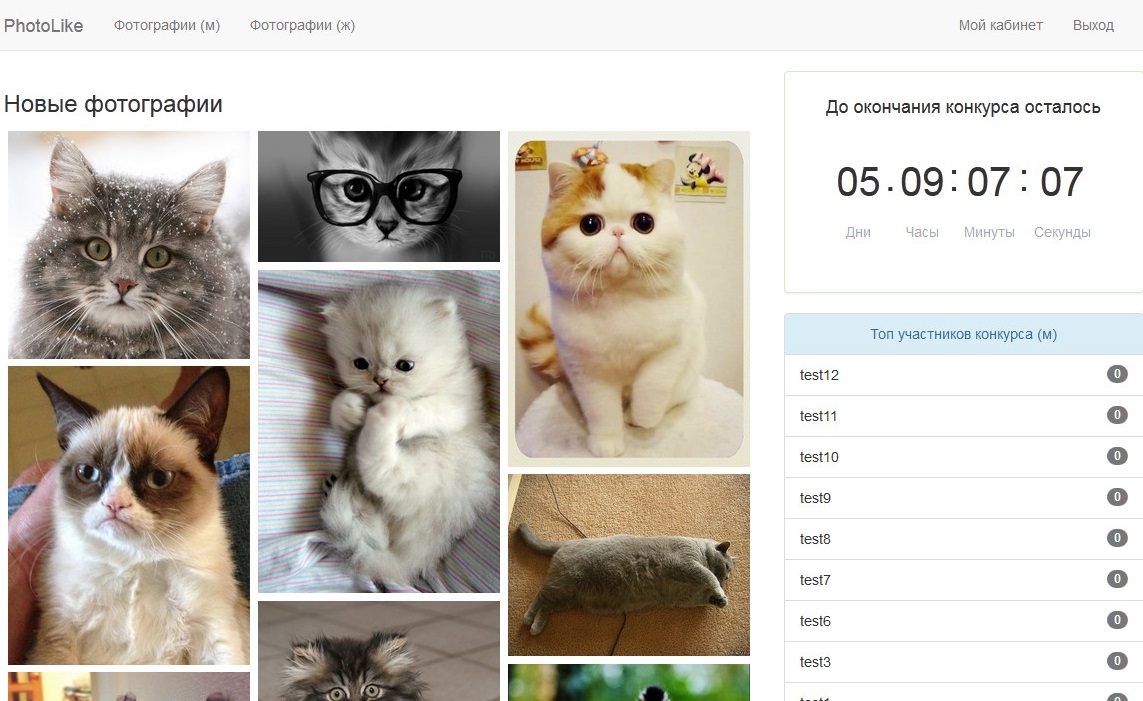This screenshot has height=701, width=1143.
Task: Click the vote count badge for test7
Action: [x=1117, y=579]
